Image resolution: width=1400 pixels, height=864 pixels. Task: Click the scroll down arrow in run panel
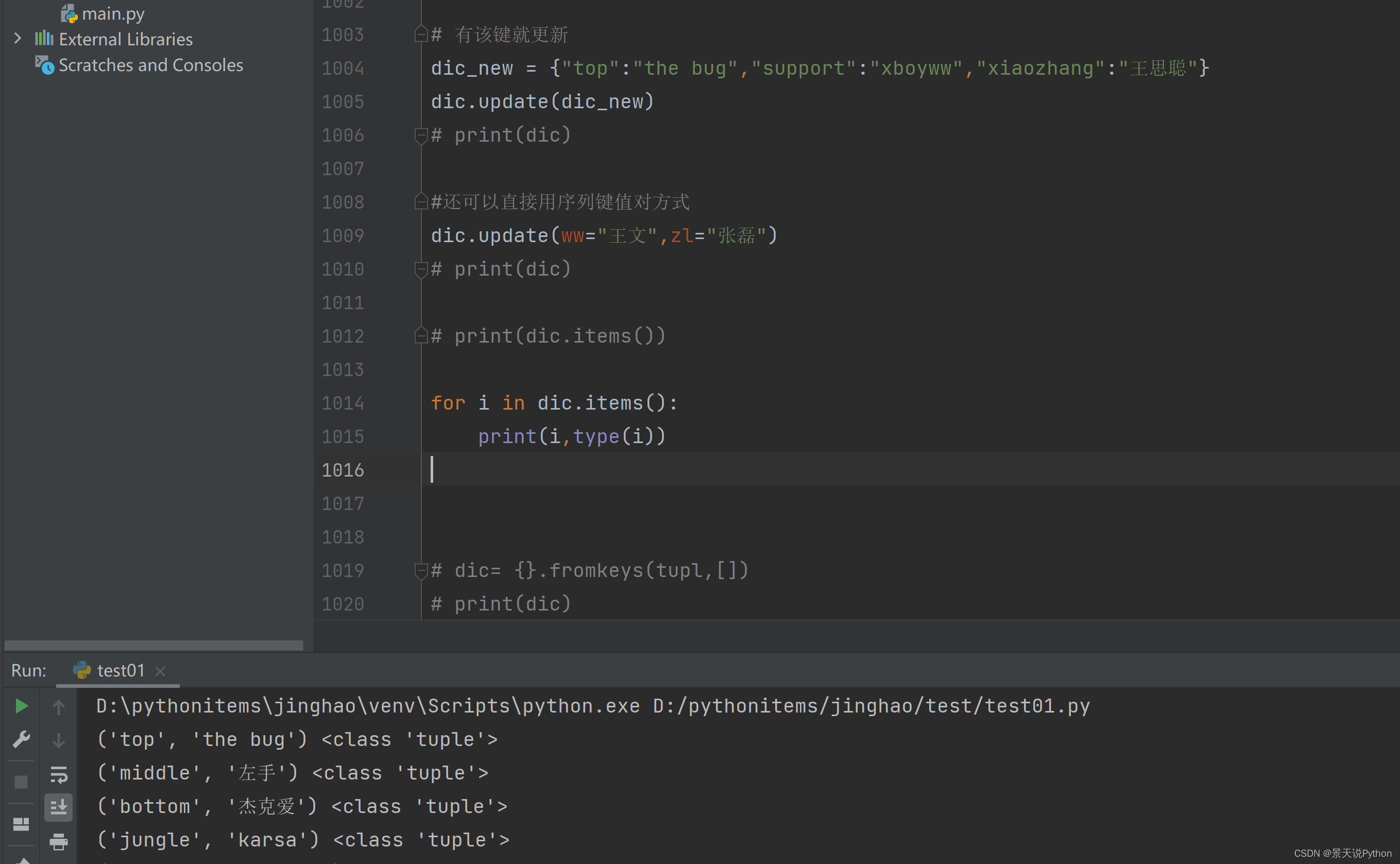[58, 739]
